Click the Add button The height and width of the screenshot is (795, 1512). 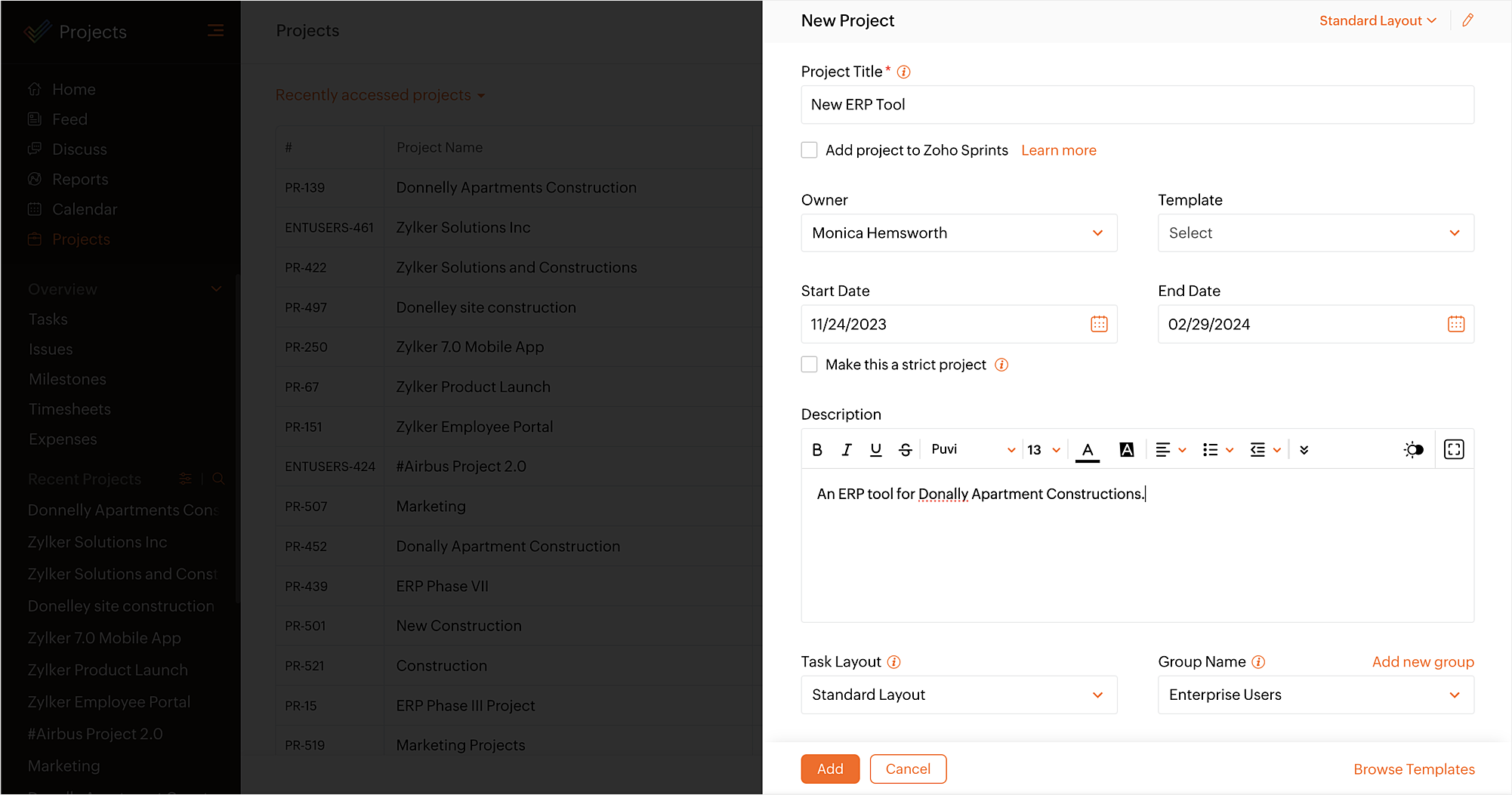point(830,769)
